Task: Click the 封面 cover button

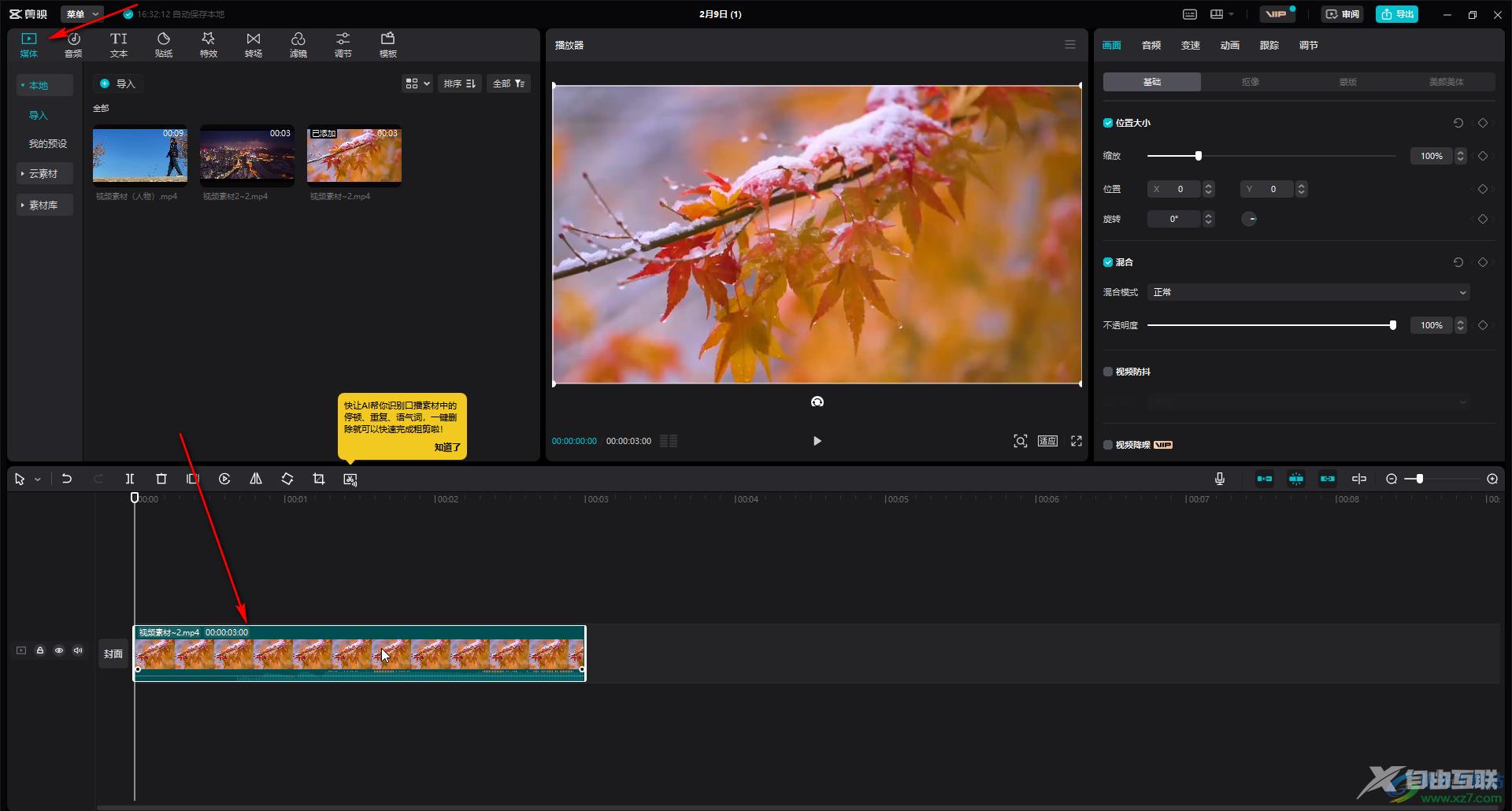Action: 113,654
